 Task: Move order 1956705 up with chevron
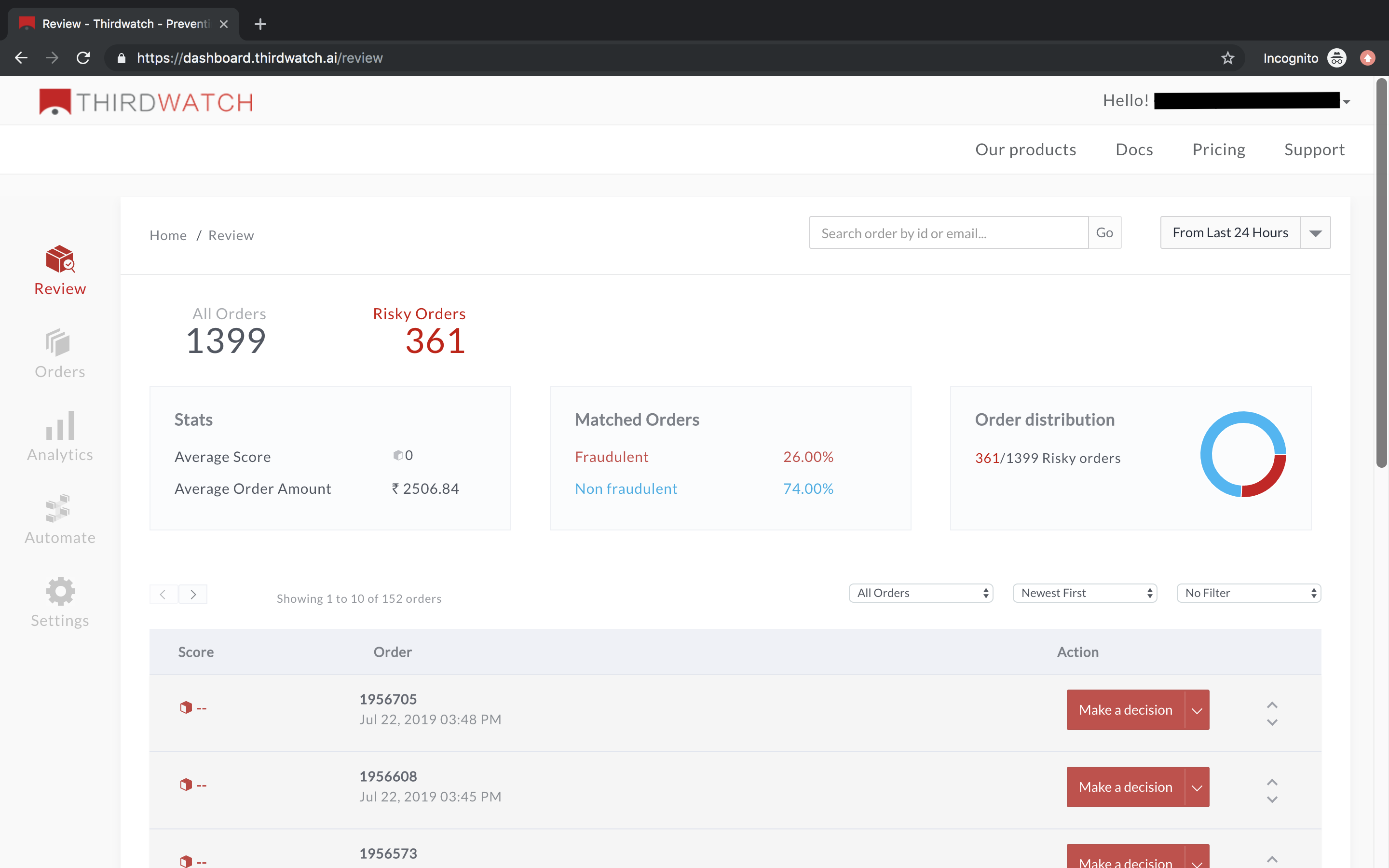point(1272,705)
